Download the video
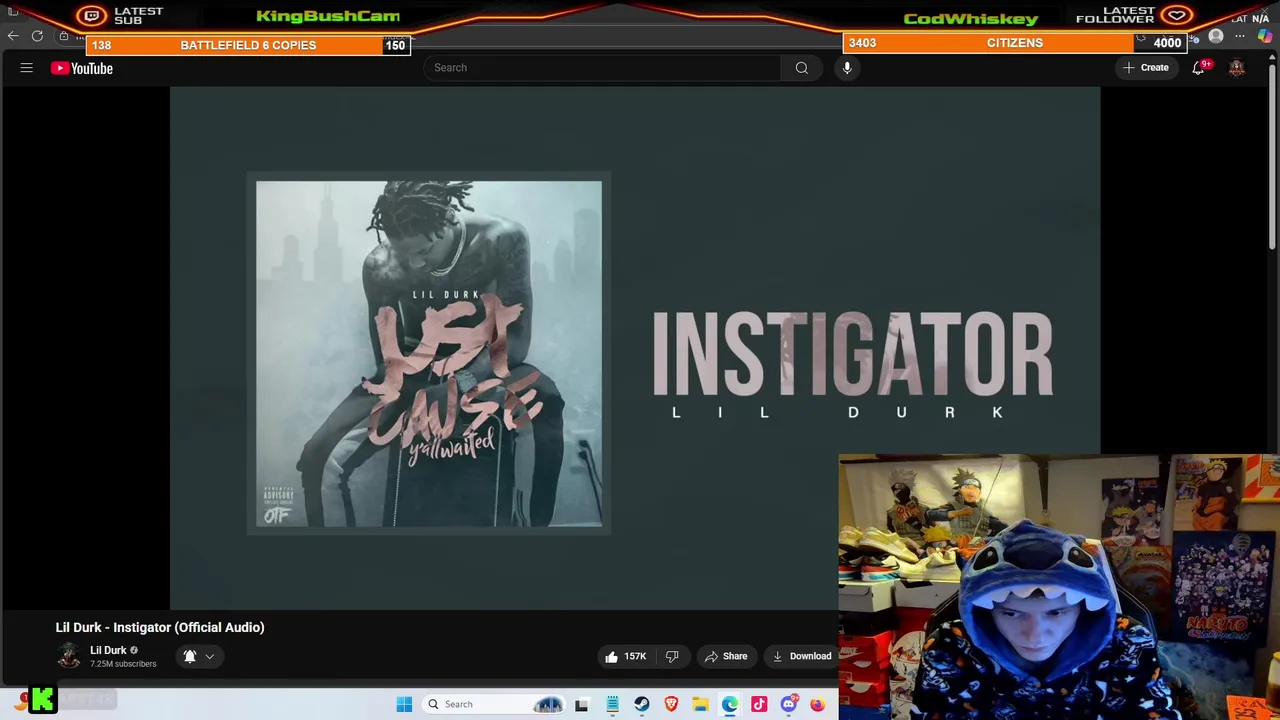The width and height of the screenshot is (1280, 720). click(x=801, y=656)
